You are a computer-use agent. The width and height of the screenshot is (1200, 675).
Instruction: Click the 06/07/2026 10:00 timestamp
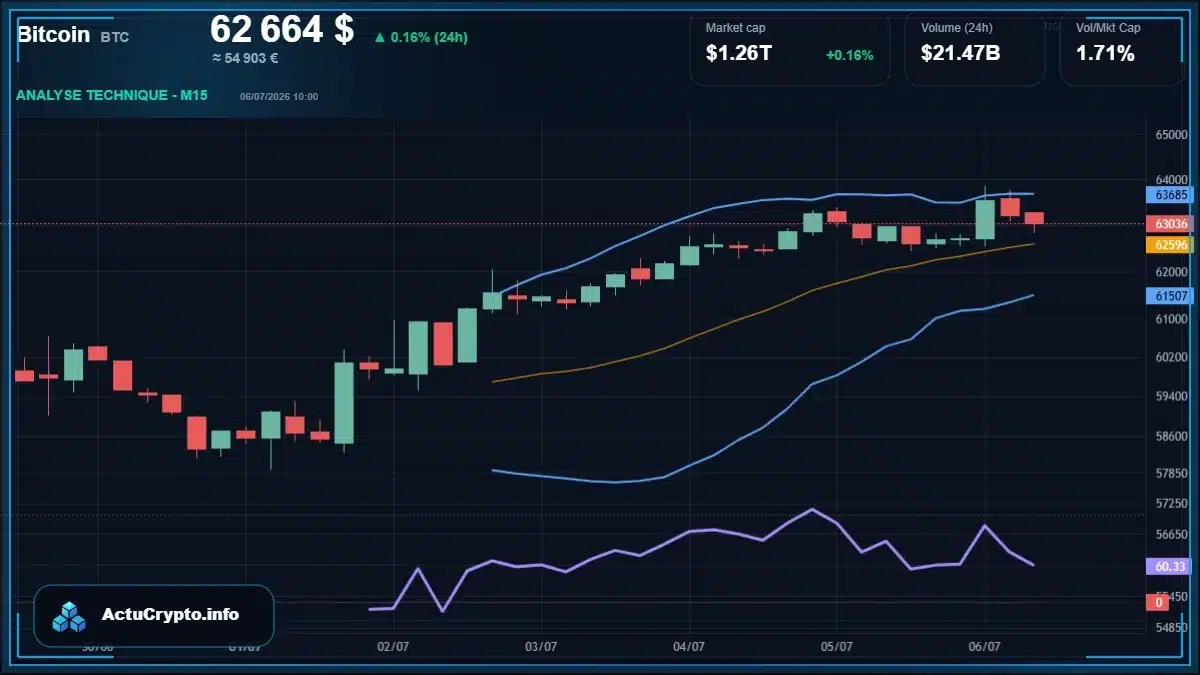click(279, 97)
